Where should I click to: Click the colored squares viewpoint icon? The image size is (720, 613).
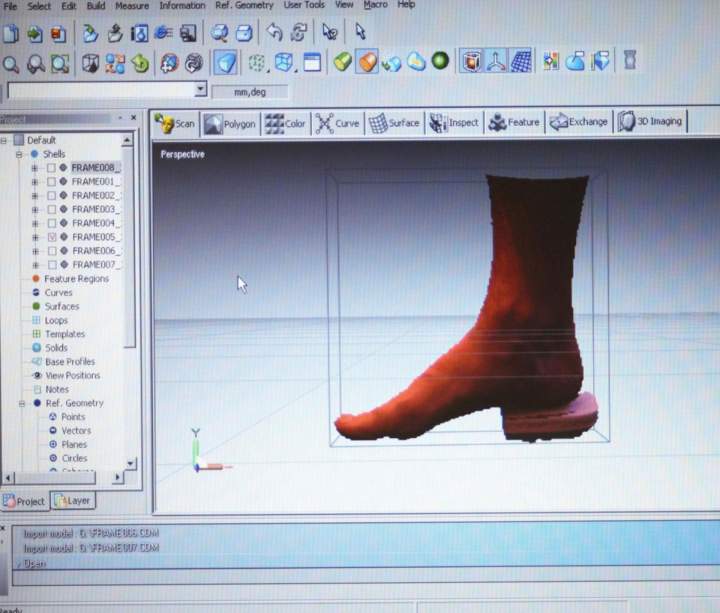coord(115,63)
